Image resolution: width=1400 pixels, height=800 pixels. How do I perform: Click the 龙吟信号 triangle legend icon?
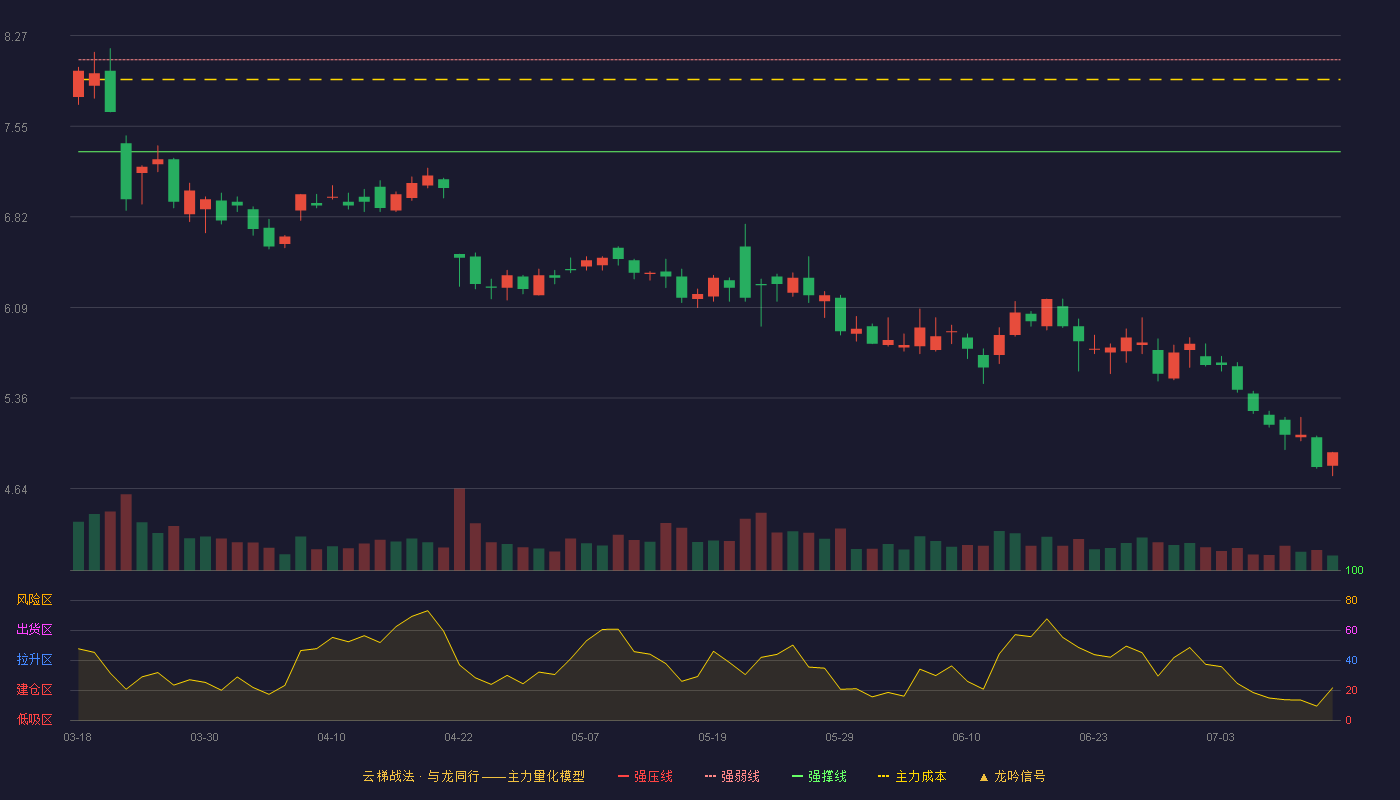[x=984, y=776]
